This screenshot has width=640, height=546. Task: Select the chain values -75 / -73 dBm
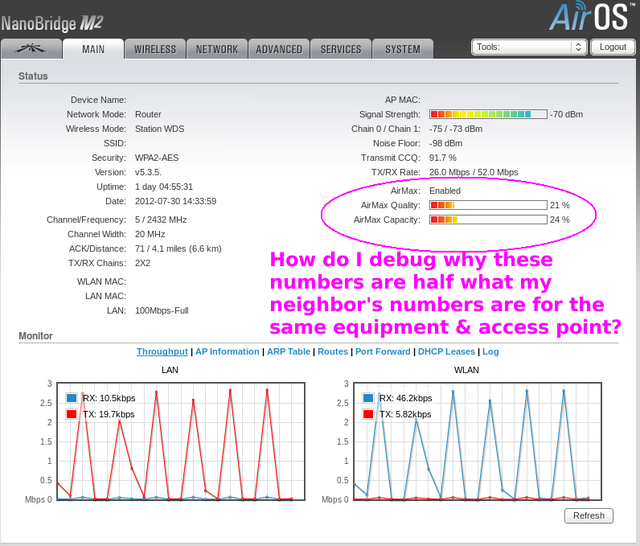tap(456, 129)
